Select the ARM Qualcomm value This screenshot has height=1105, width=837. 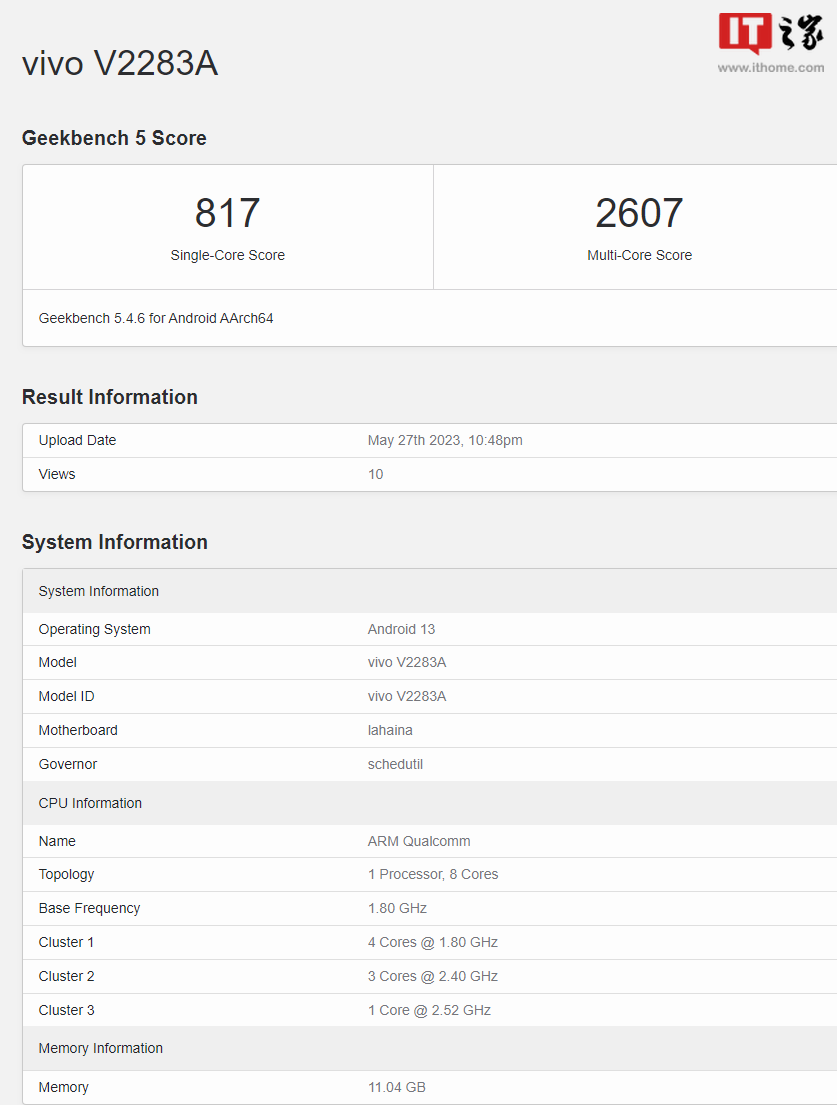point(419,841)
